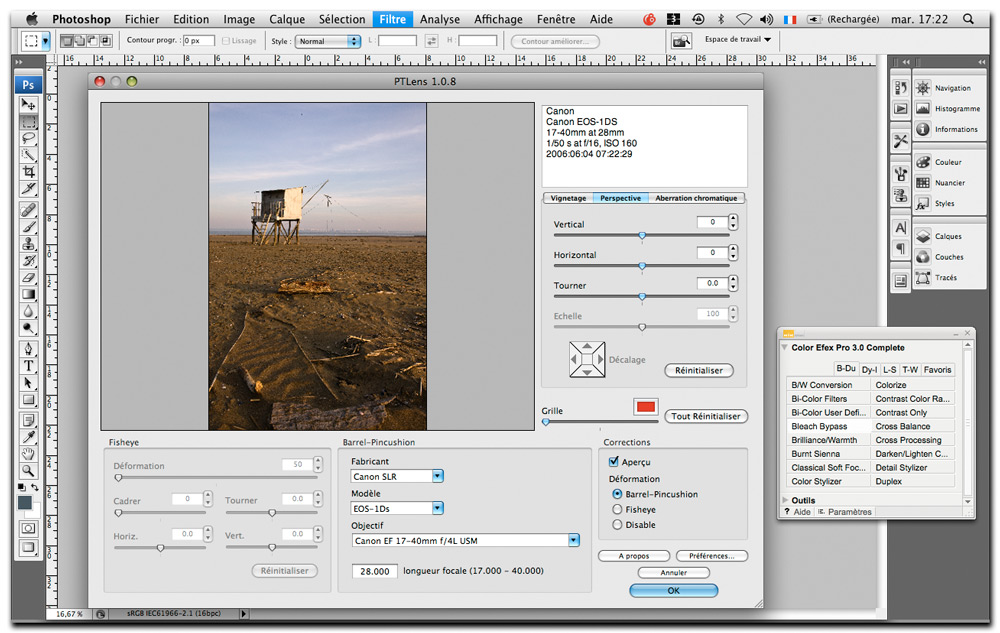The width and height of the screenshot is (1000, 633).
Task: Select the Type tool
Action: [29, 366]
